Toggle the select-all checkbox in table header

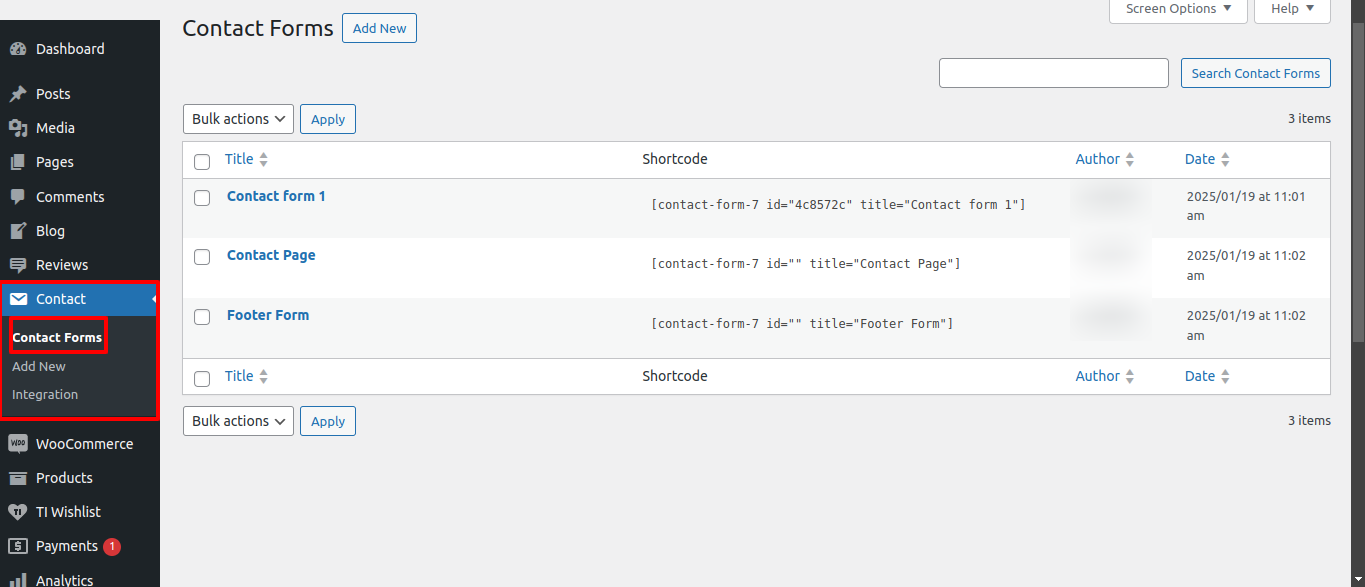point(202,161)
